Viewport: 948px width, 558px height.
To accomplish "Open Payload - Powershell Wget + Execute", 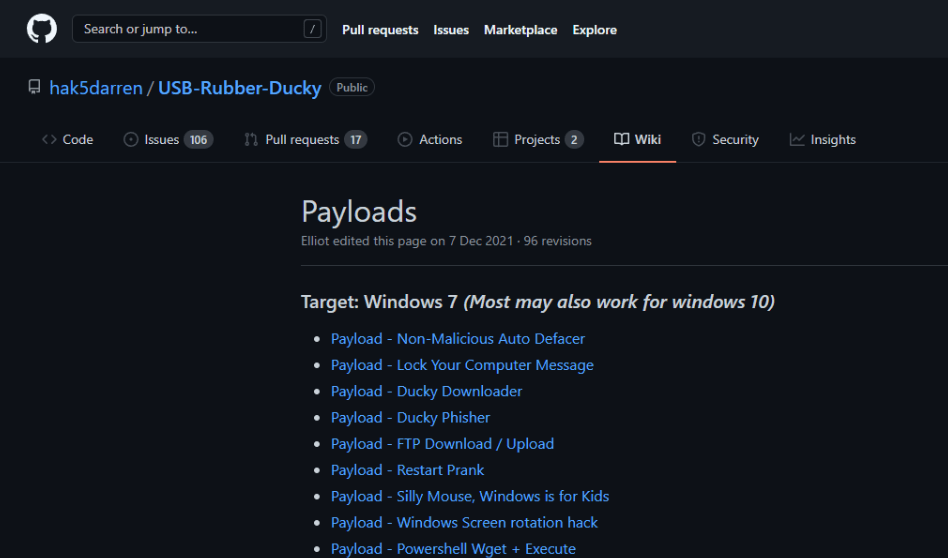I will tap(453, 549).
